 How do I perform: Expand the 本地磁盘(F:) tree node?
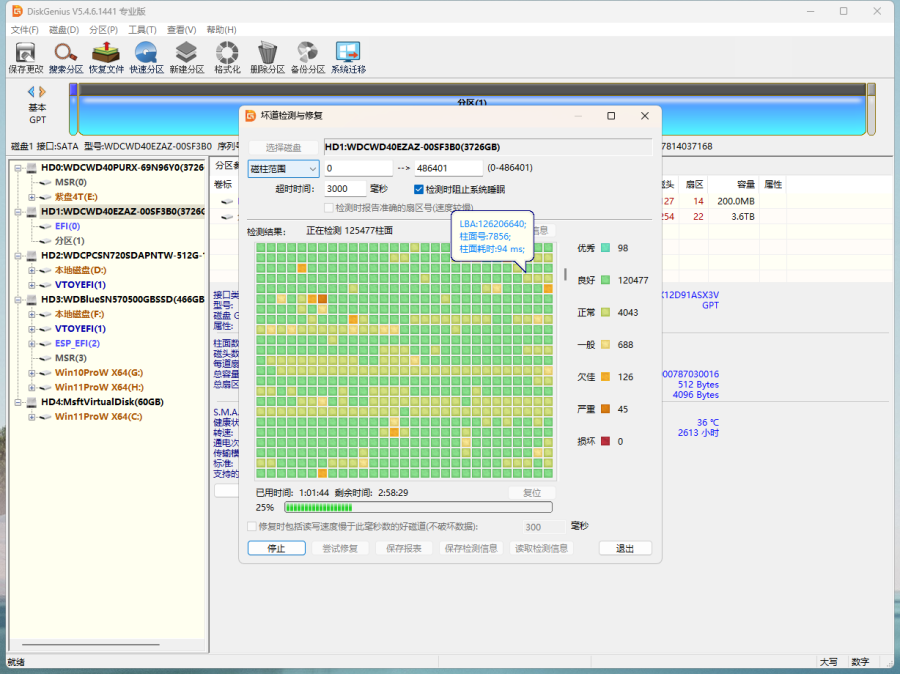32,314
